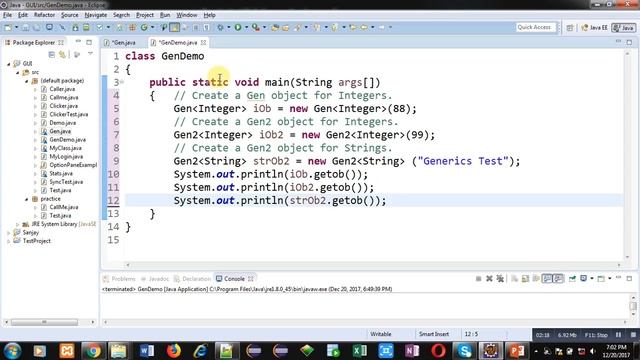Image resolution: width=640 pixels, height=360 pixels.
Task: Toggle Mark Occurrences highlighted toolbar button
Action: click(x=174, y=27)
